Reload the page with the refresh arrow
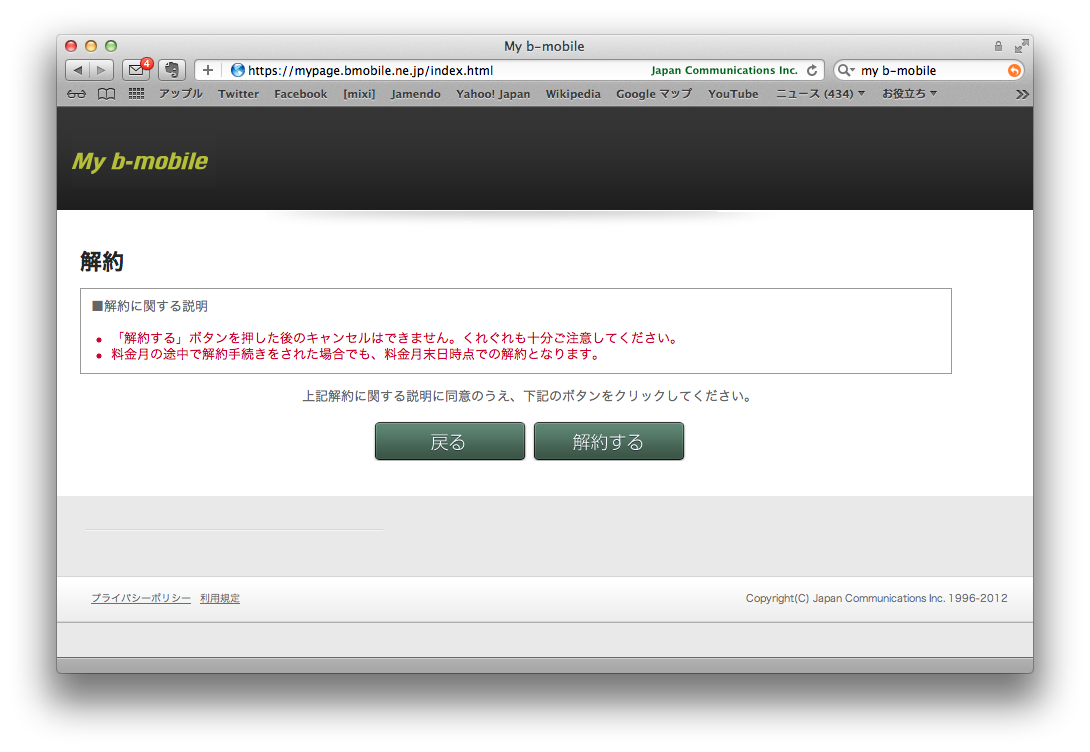Image resolution: width=1090 pixels, height=752 pixels. [x=812, y=70]
